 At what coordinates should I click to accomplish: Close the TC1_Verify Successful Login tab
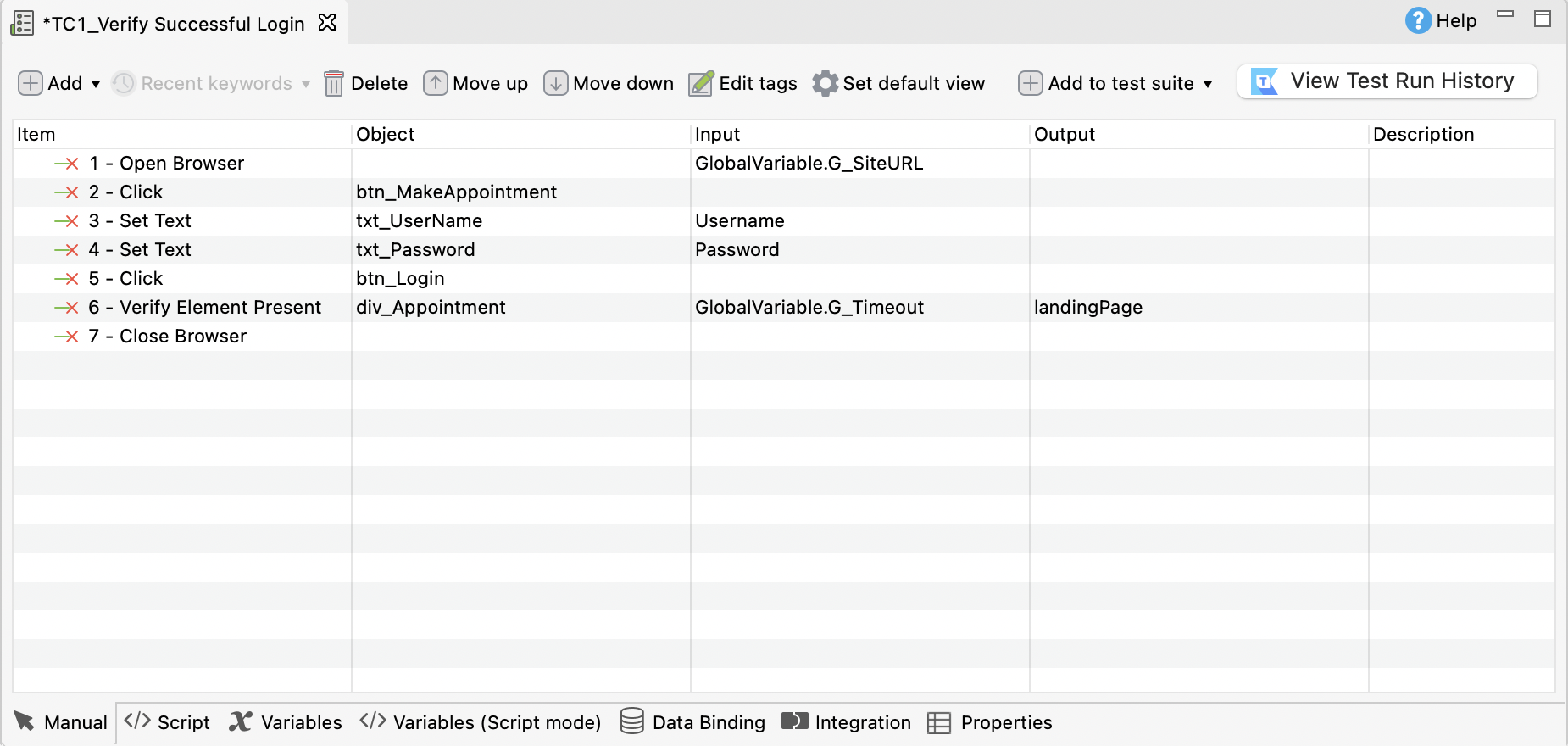[327, 23]
